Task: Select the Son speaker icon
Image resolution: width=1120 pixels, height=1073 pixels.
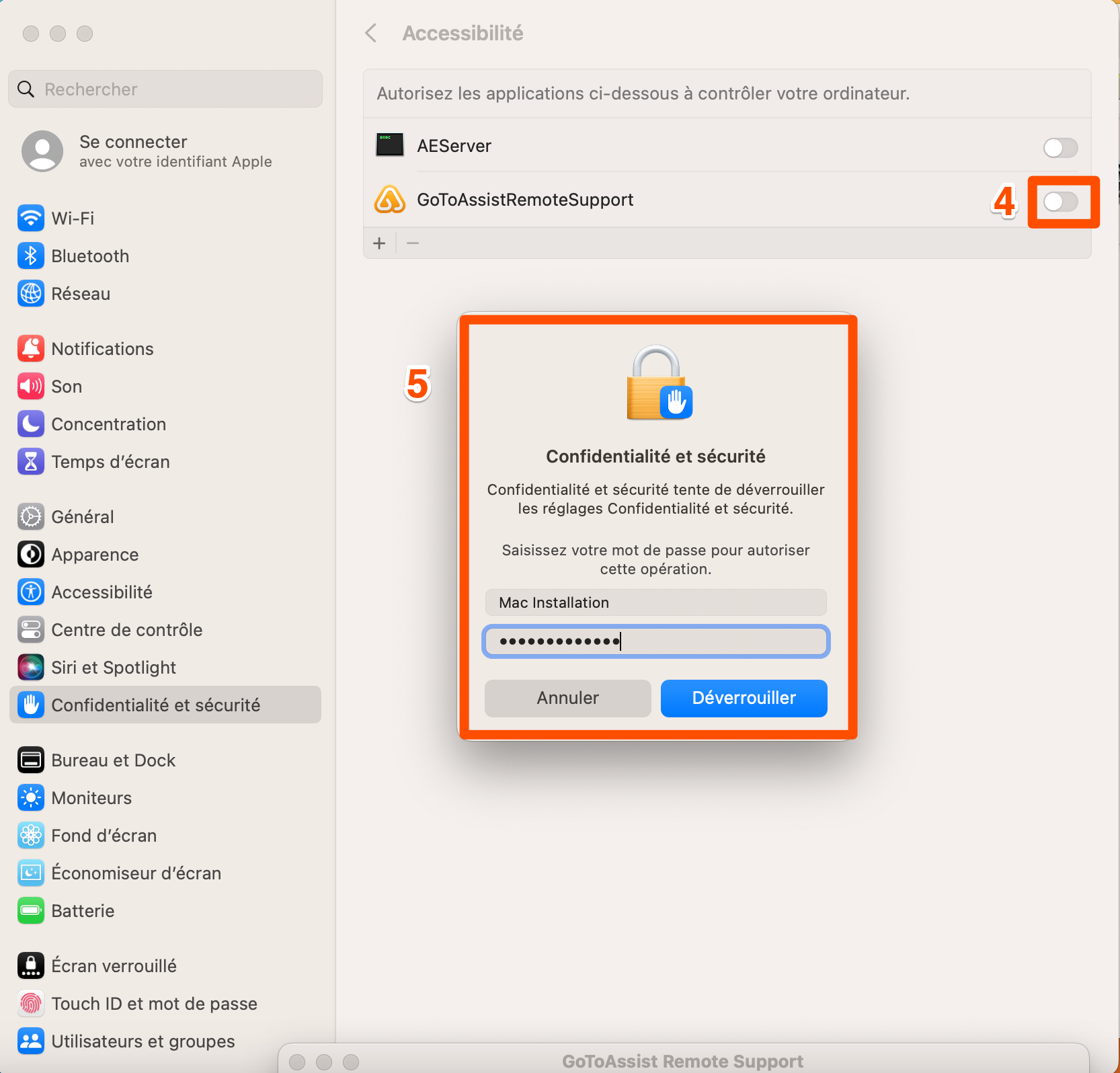Action: tap(31, 386)
